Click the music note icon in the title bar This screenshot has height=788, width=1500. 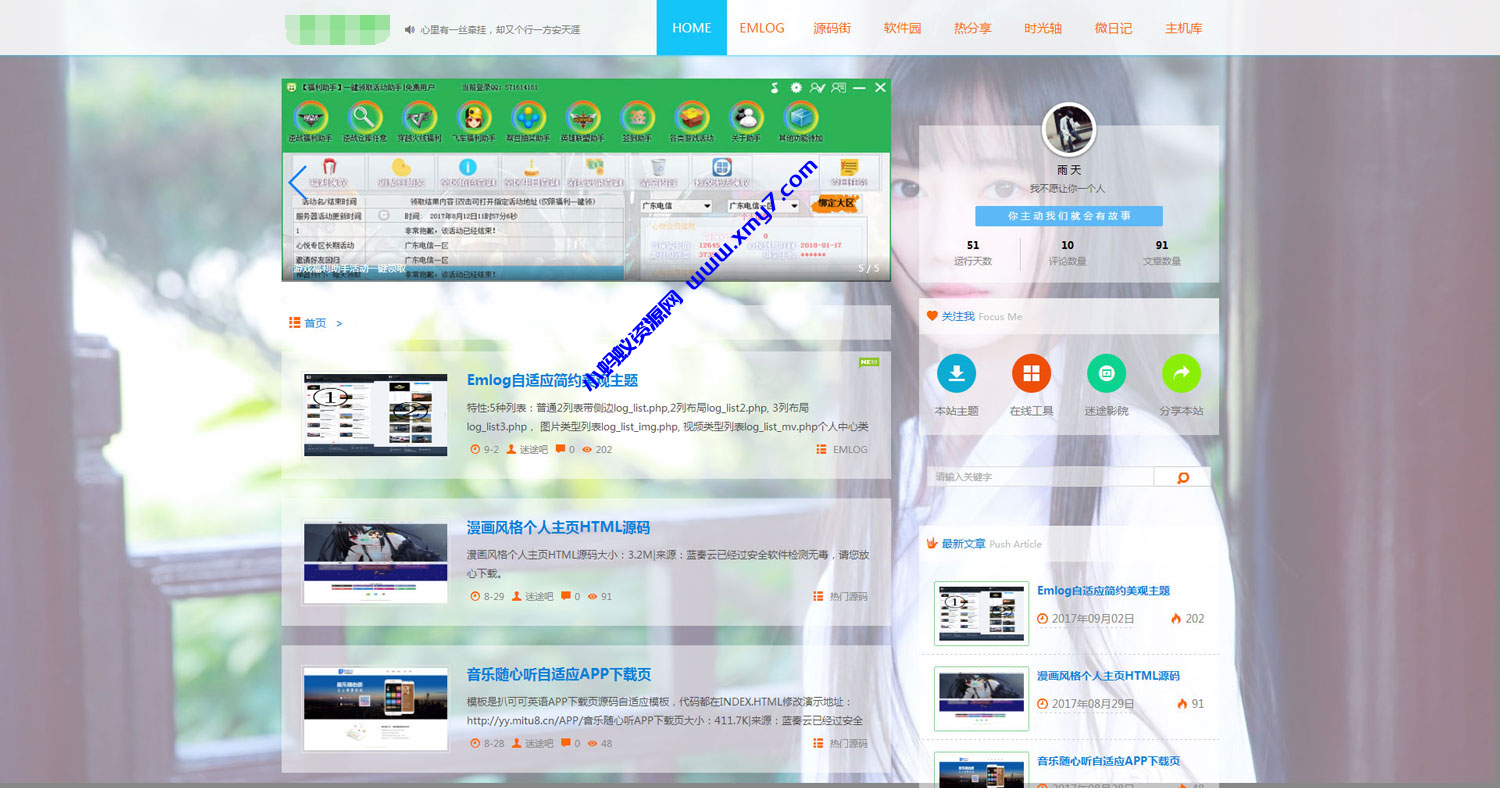[x=774, y=88]
